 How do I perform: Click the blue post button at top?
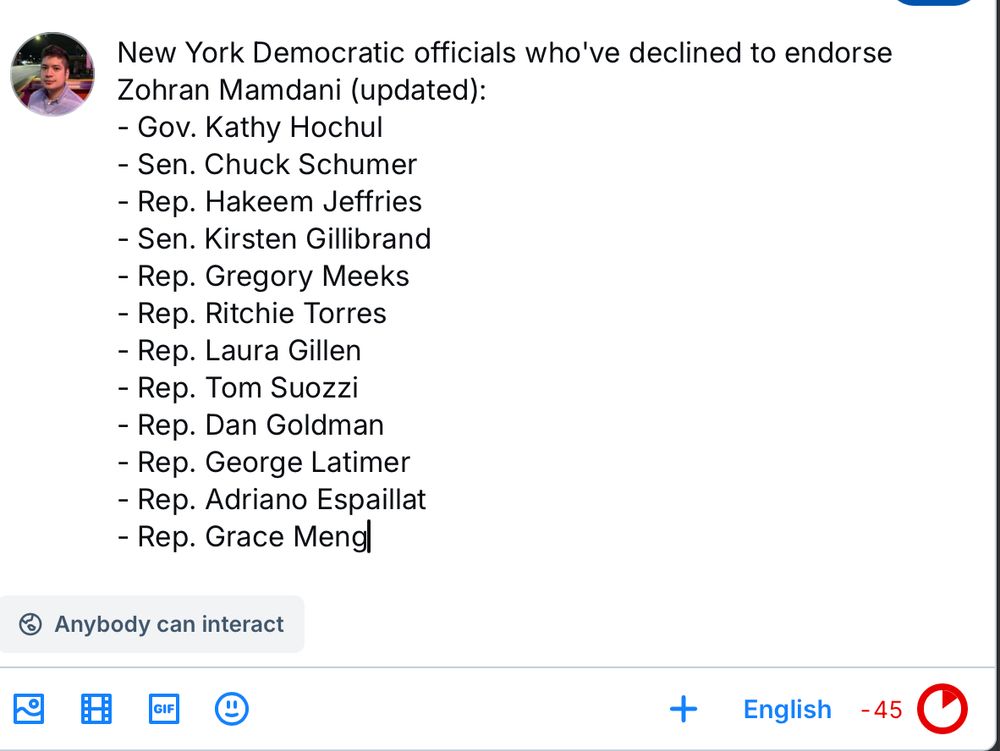point(932,2)
